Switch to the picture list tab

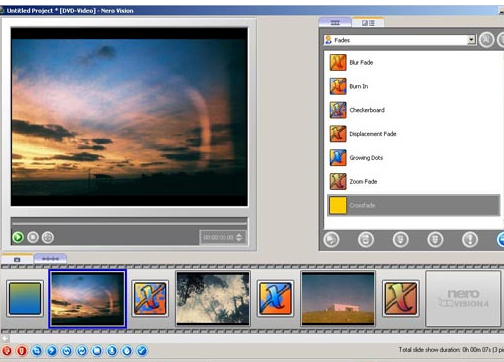tap(368, 22)
